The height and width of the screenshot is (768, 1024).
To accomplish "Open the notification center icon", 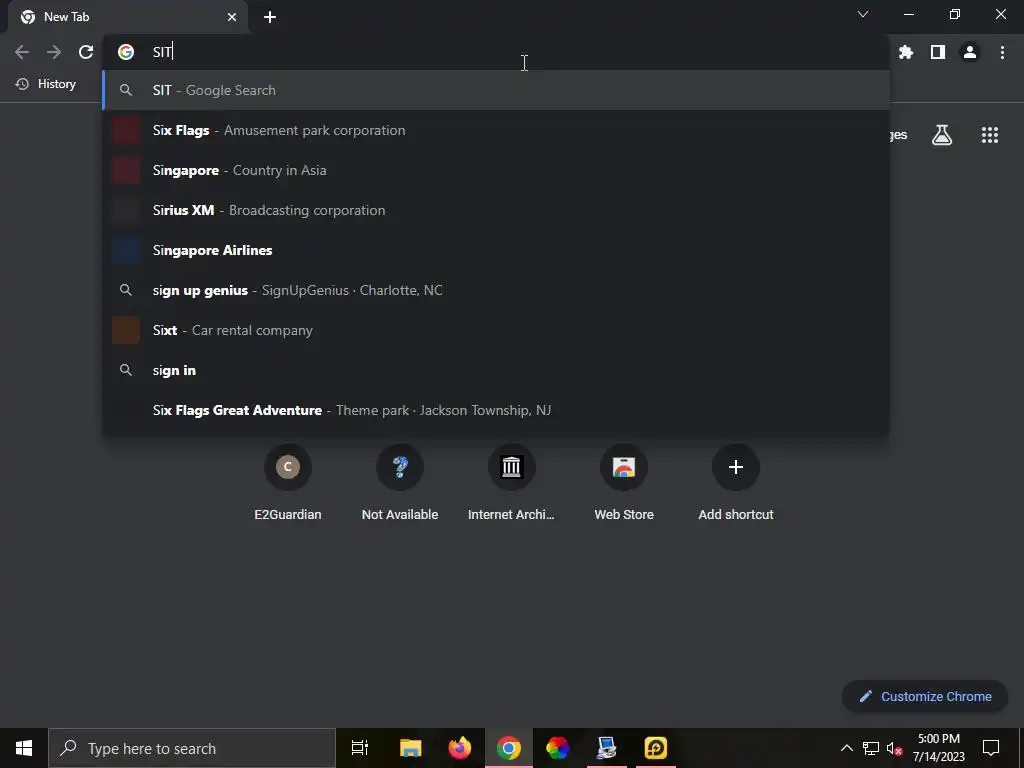I will click(991, 748).
